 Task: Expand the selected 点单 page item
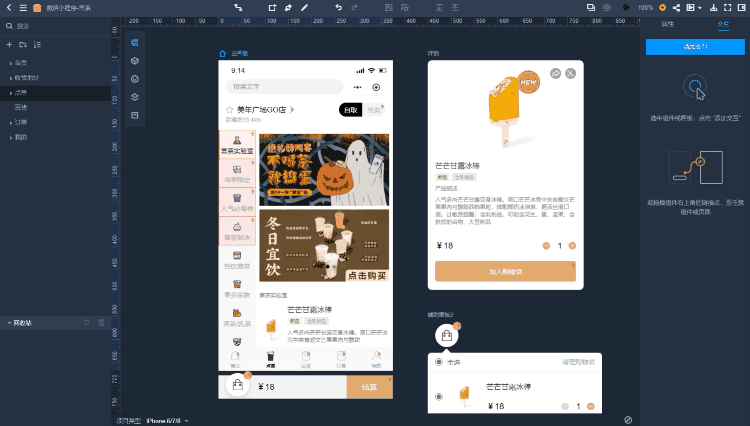(x=11, y=93)
